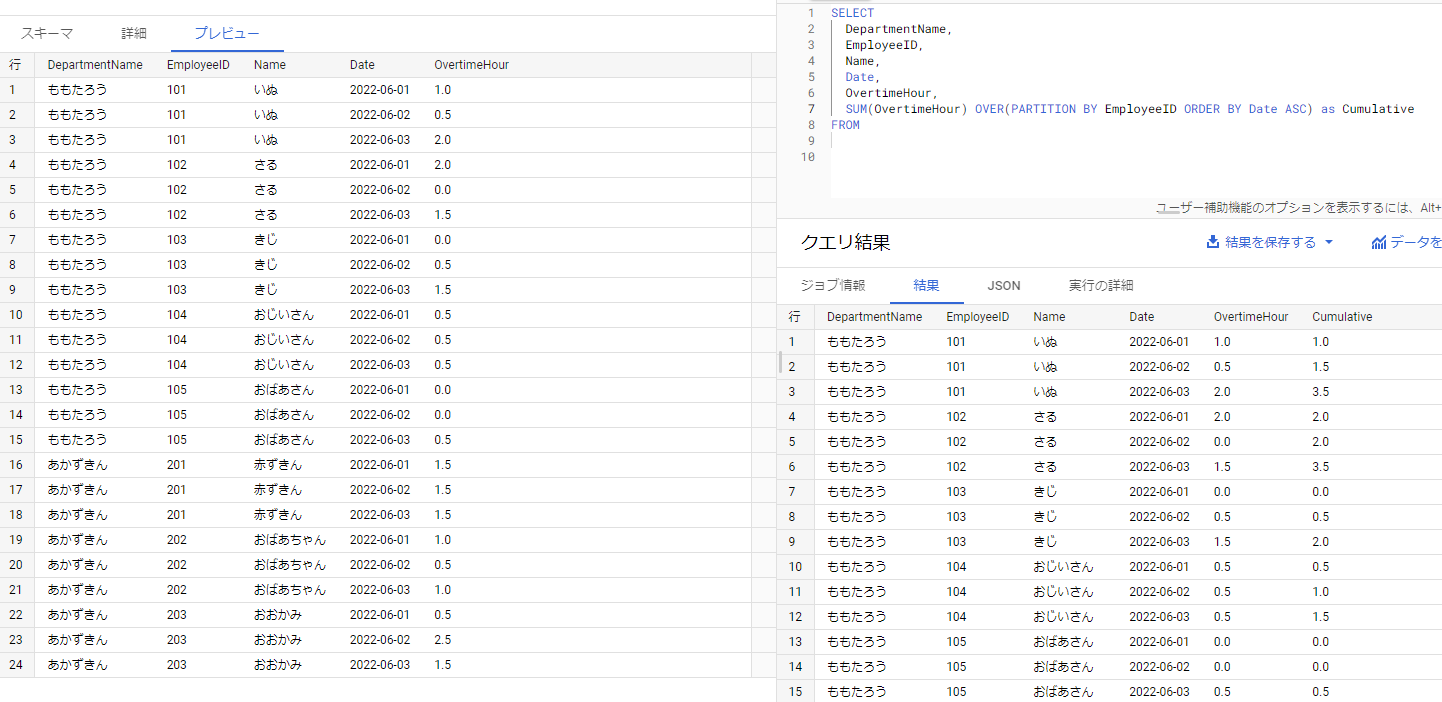Click the Date header in query results

coord(1141,317)
